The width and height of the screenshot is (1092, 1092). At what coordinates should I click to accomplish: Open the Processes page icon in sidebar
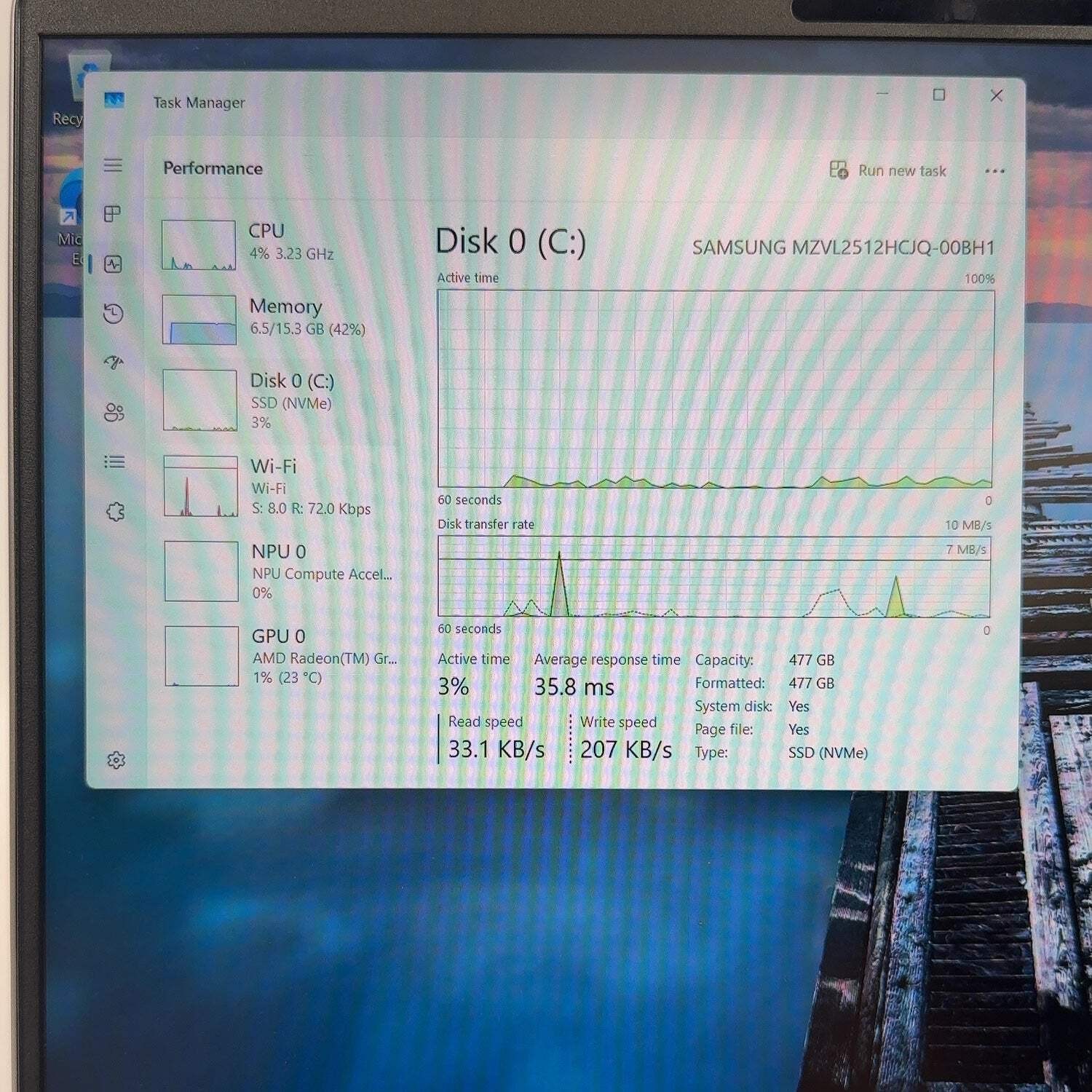click(x=113, y=213)
